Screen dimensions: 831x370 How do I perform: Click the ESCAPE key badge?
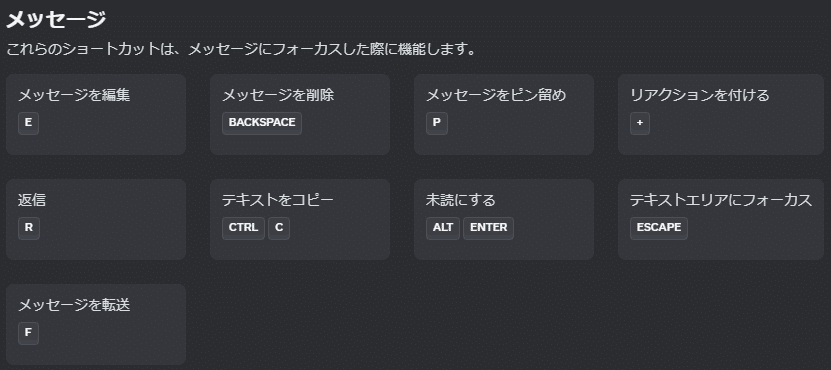tap(659, 228)
